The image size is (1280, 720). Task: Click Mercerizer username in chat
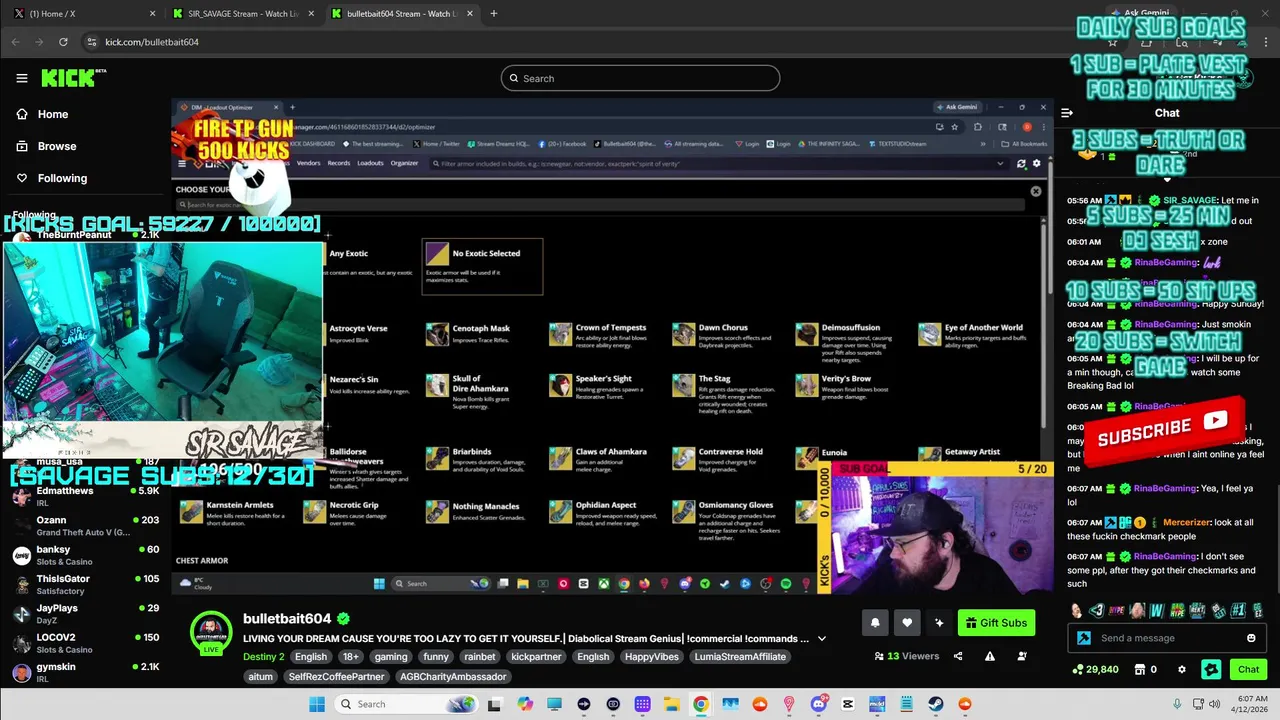(x=1186, y=522)
